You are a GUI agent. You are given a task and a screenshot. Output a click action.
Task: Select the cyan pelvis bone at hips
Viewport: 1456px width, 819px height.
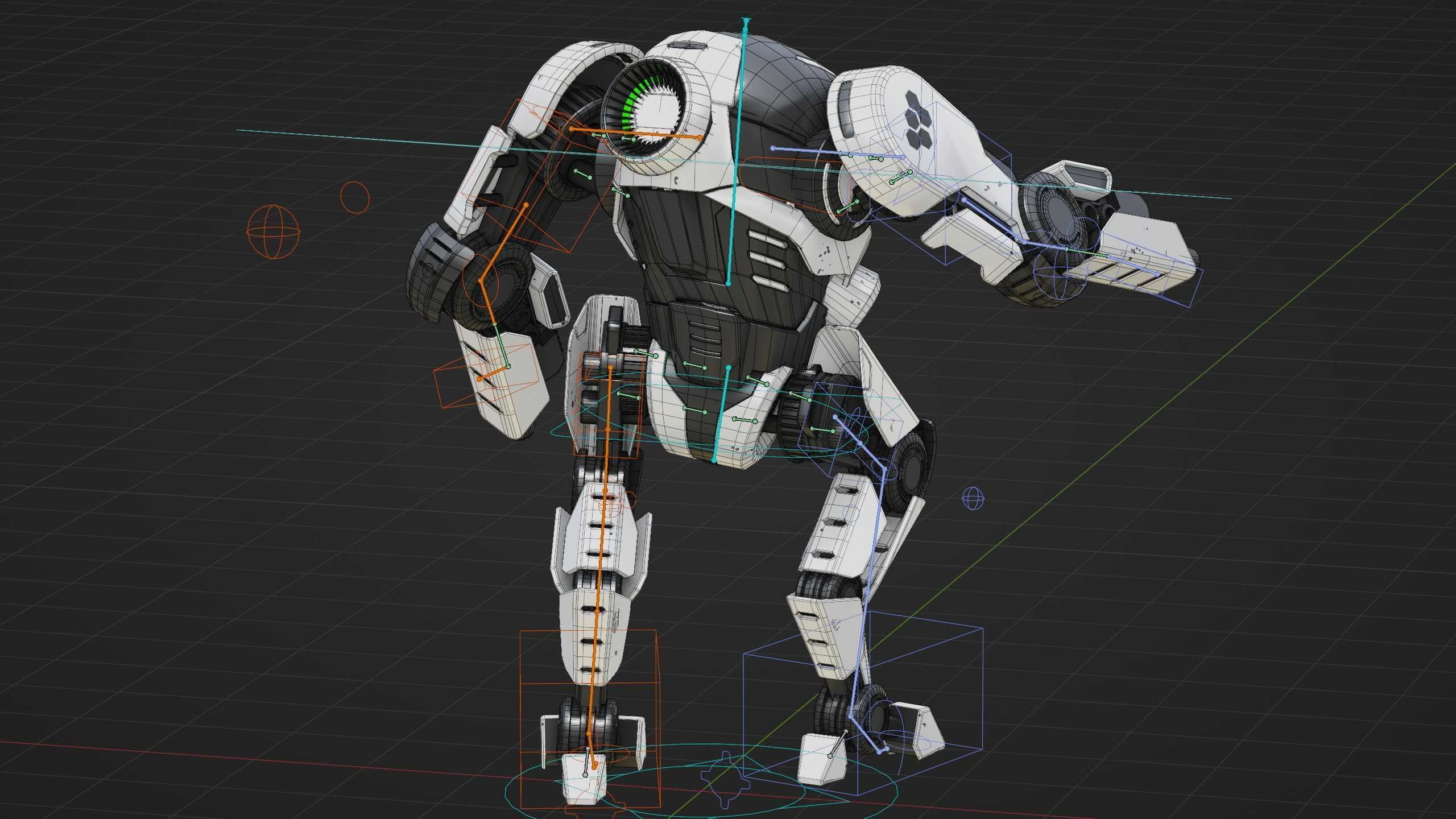722,413
